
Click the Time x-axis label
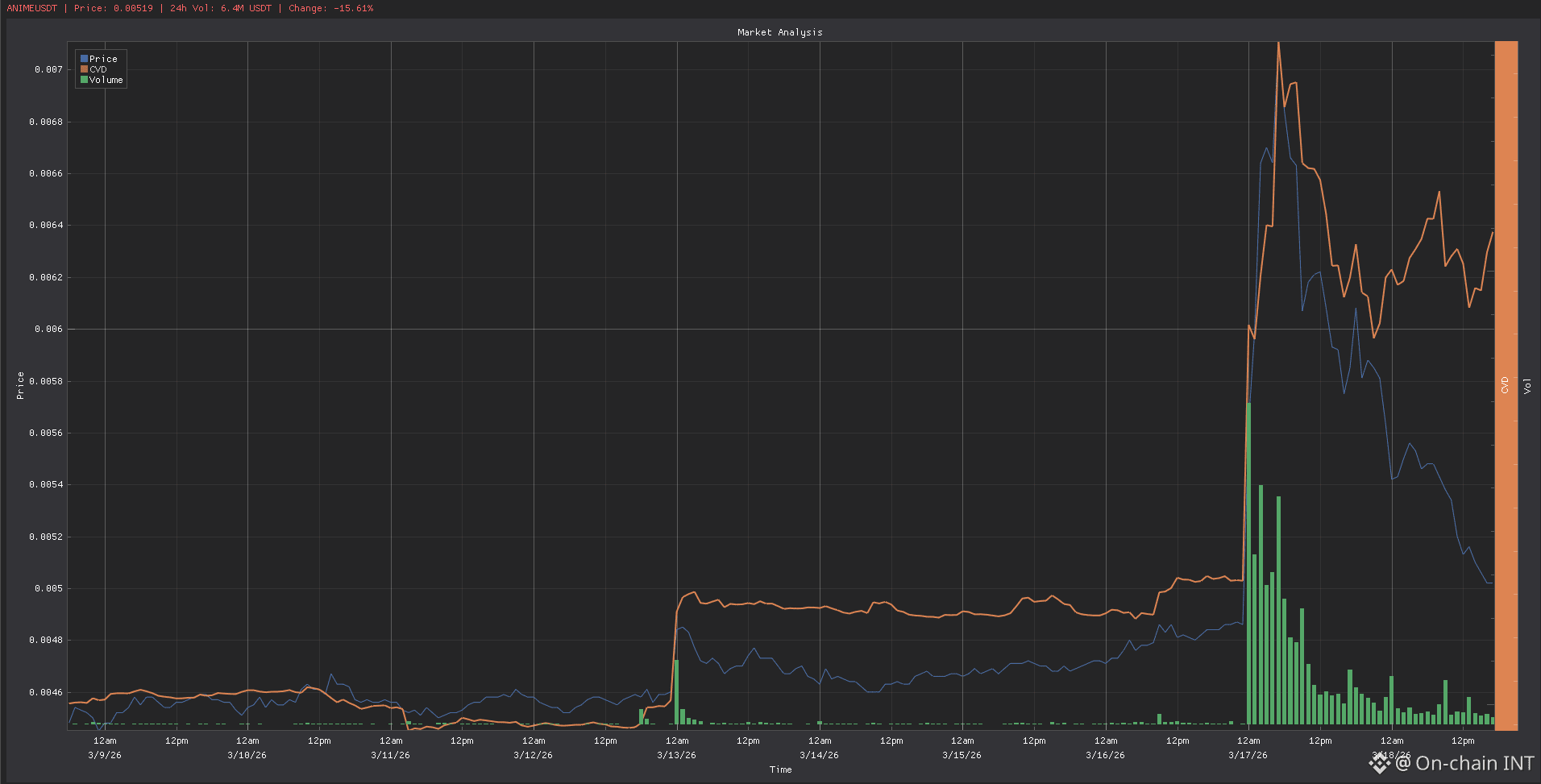(780, 769)
